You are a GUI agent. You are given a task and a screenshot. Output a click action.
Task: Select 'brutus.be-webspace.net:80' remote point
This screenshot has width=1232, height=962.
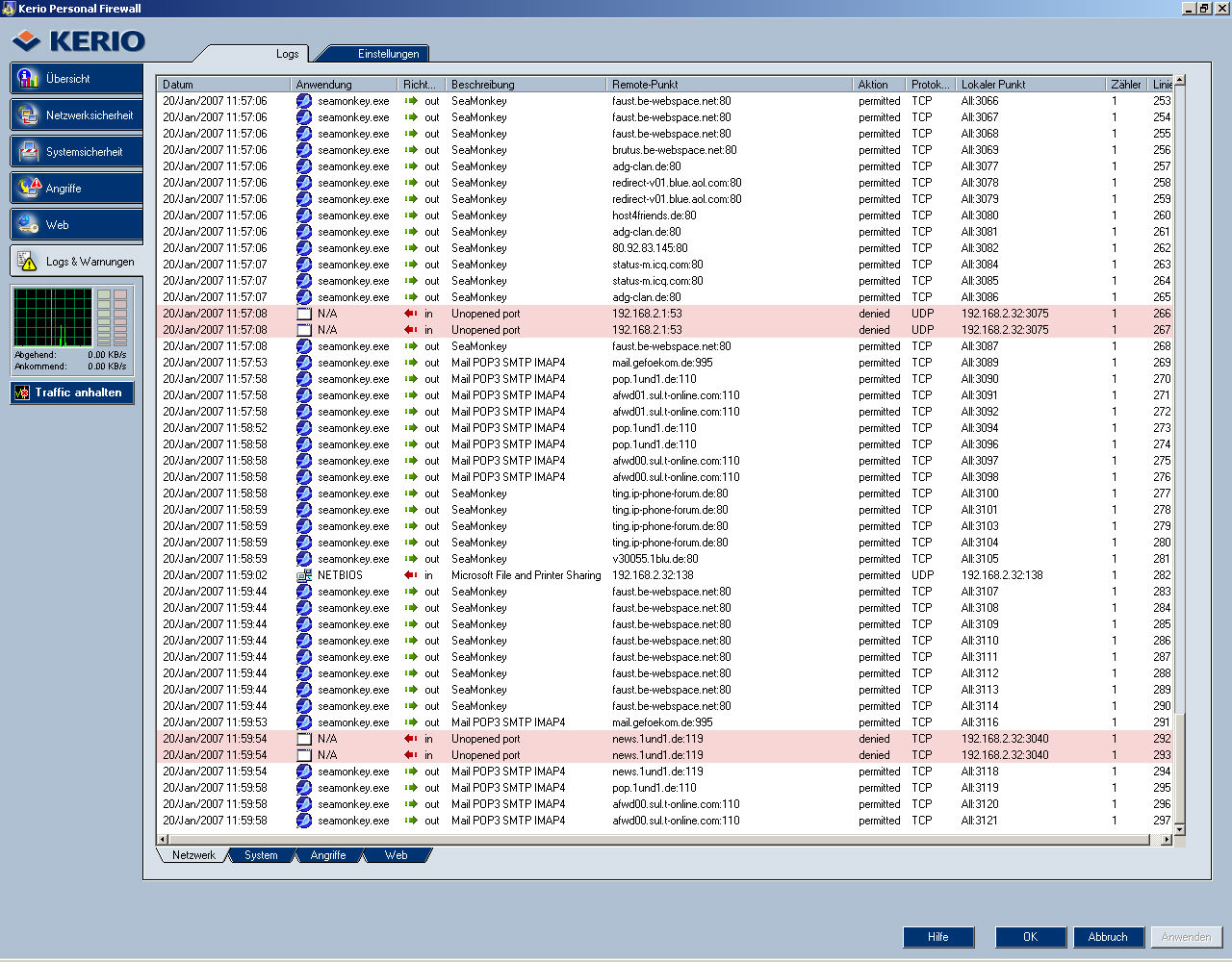[x=675, y=150]
